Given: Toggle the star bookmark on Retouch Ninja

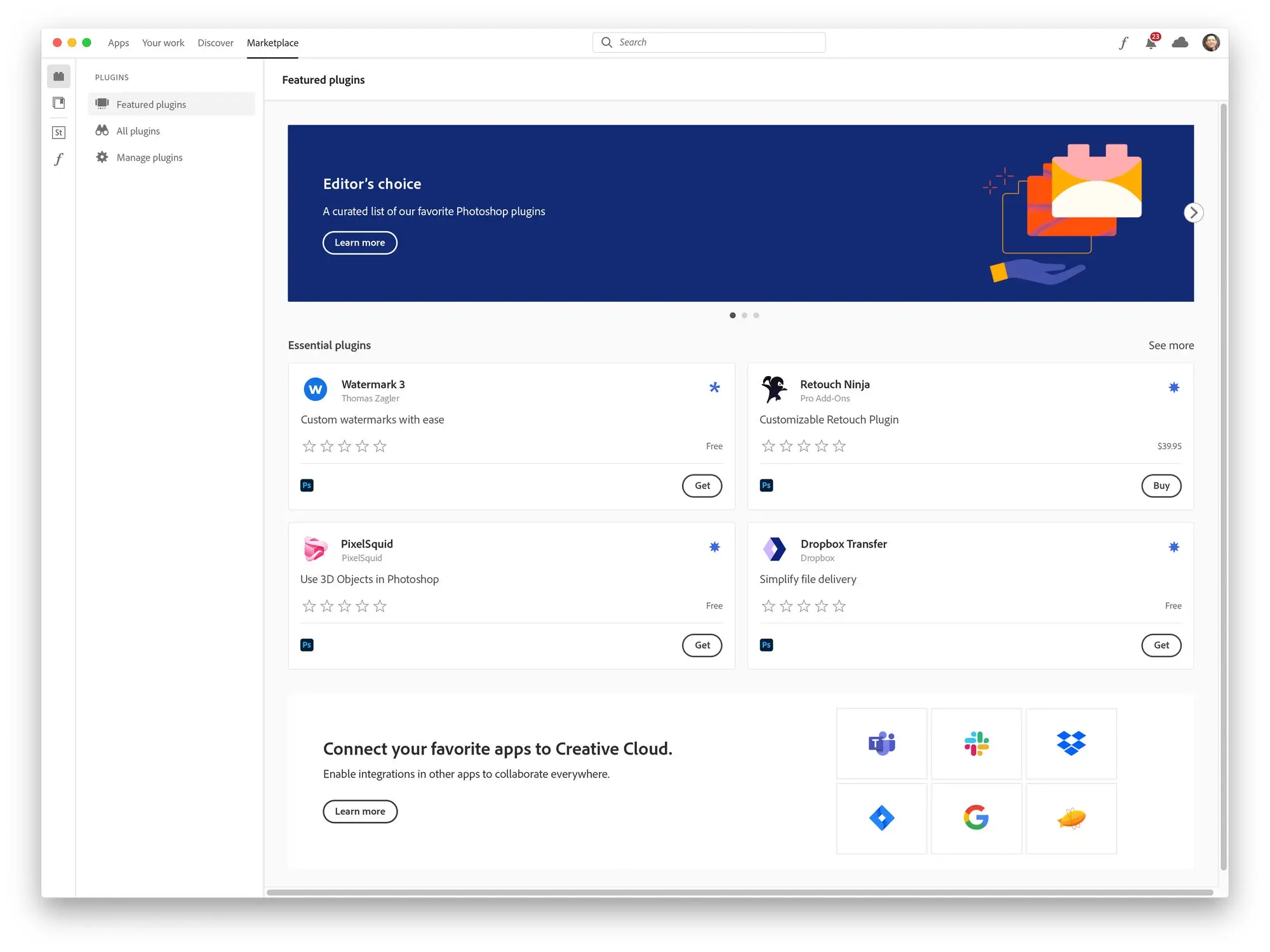Looking at the screenshot, I should pyautogui.click(x=1173, y=386).
